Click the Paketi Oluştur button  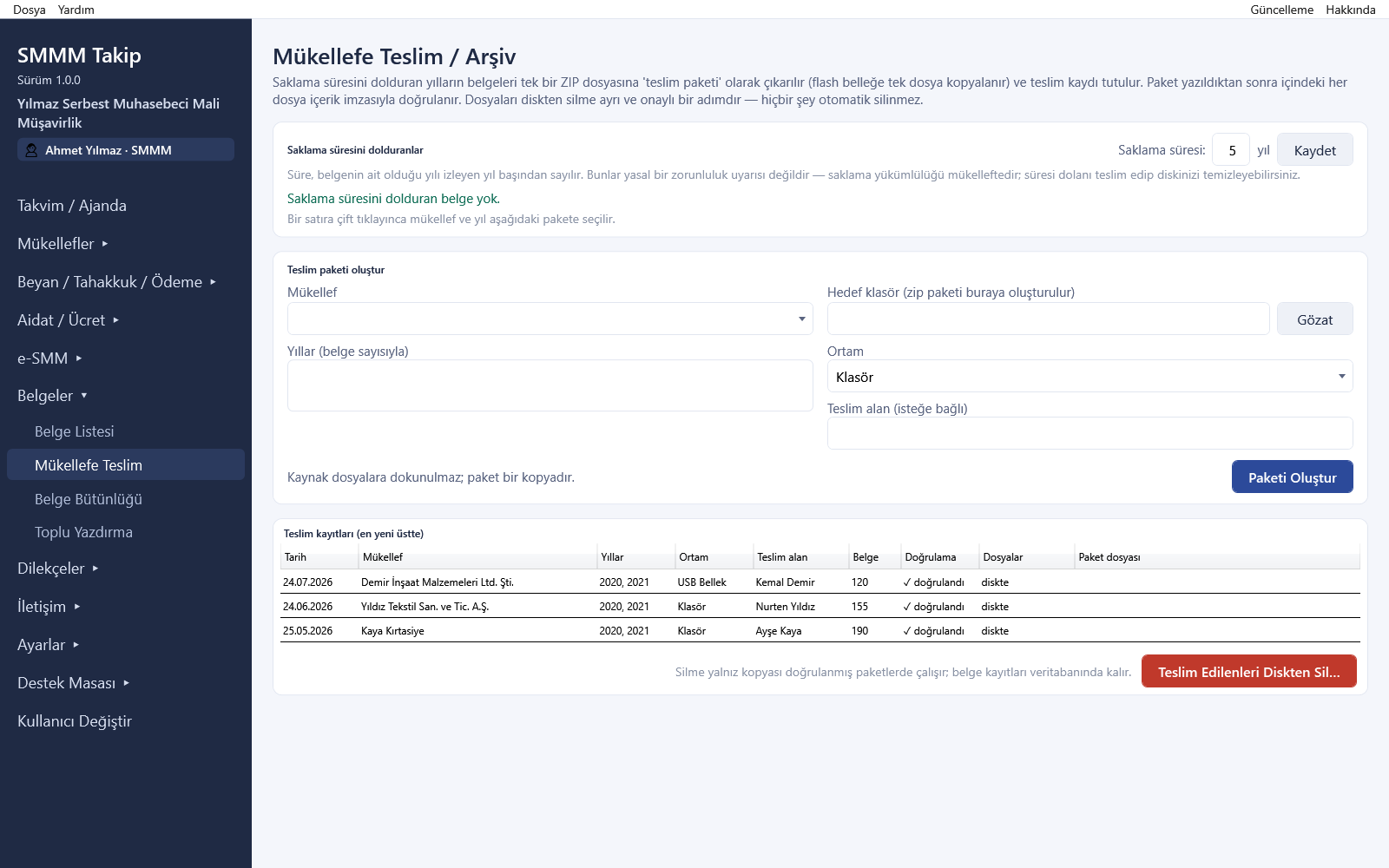click(x=1292, y=477)
